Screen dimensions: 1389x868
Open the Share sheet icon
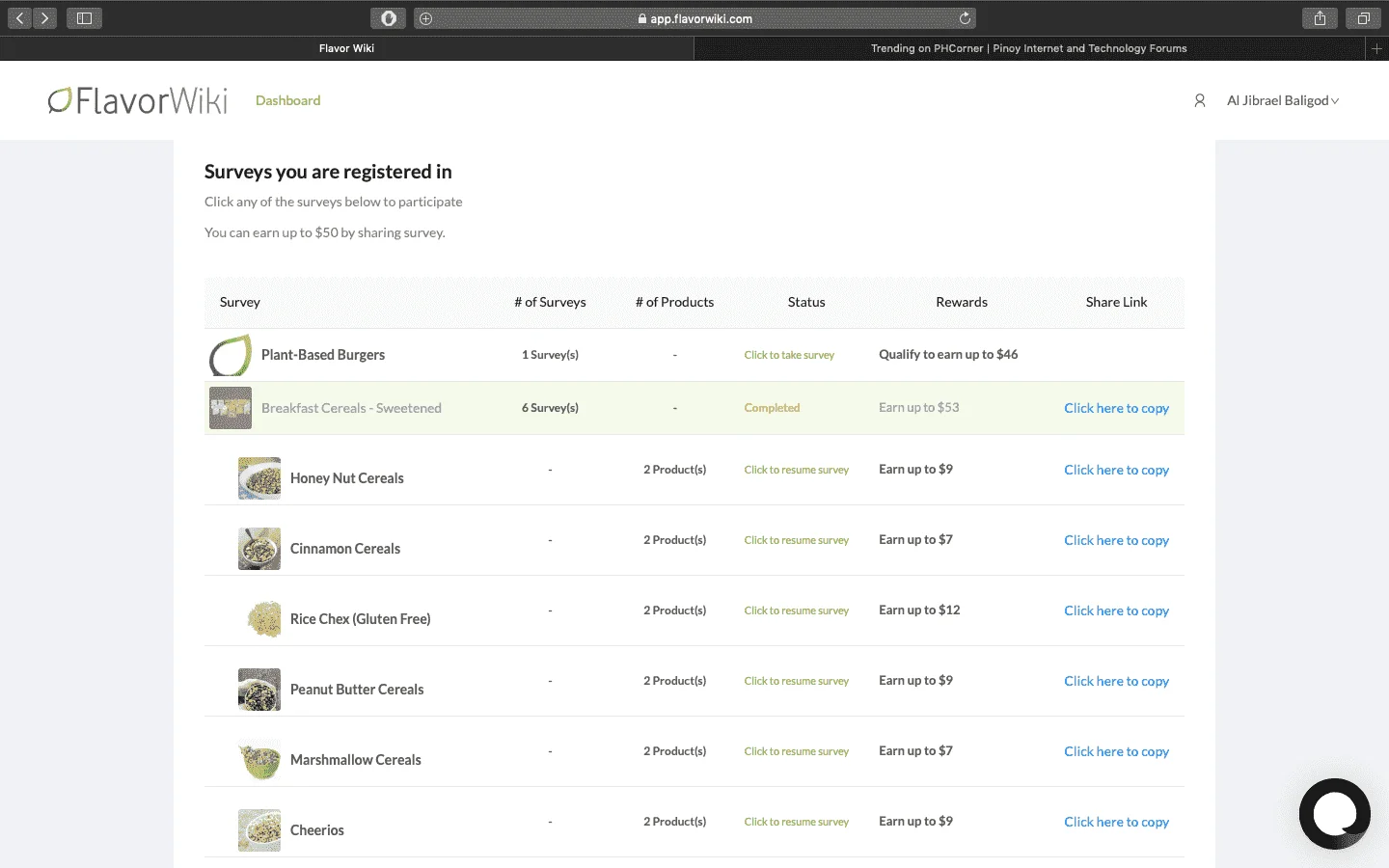[x=1320, y=18]
